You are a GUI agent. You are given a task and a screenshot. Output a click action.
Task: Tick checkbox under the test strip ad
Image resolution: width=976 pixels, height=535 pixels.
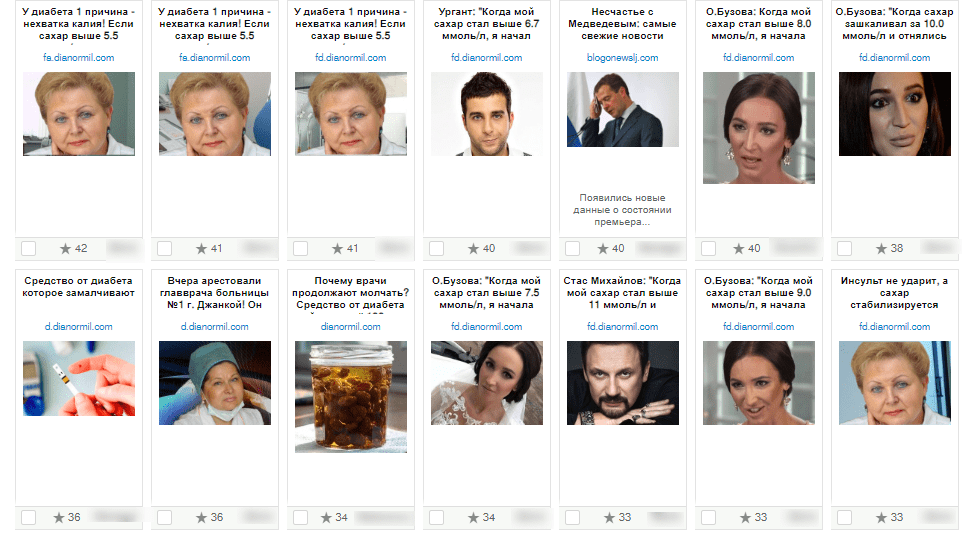[x=29, y=518]
